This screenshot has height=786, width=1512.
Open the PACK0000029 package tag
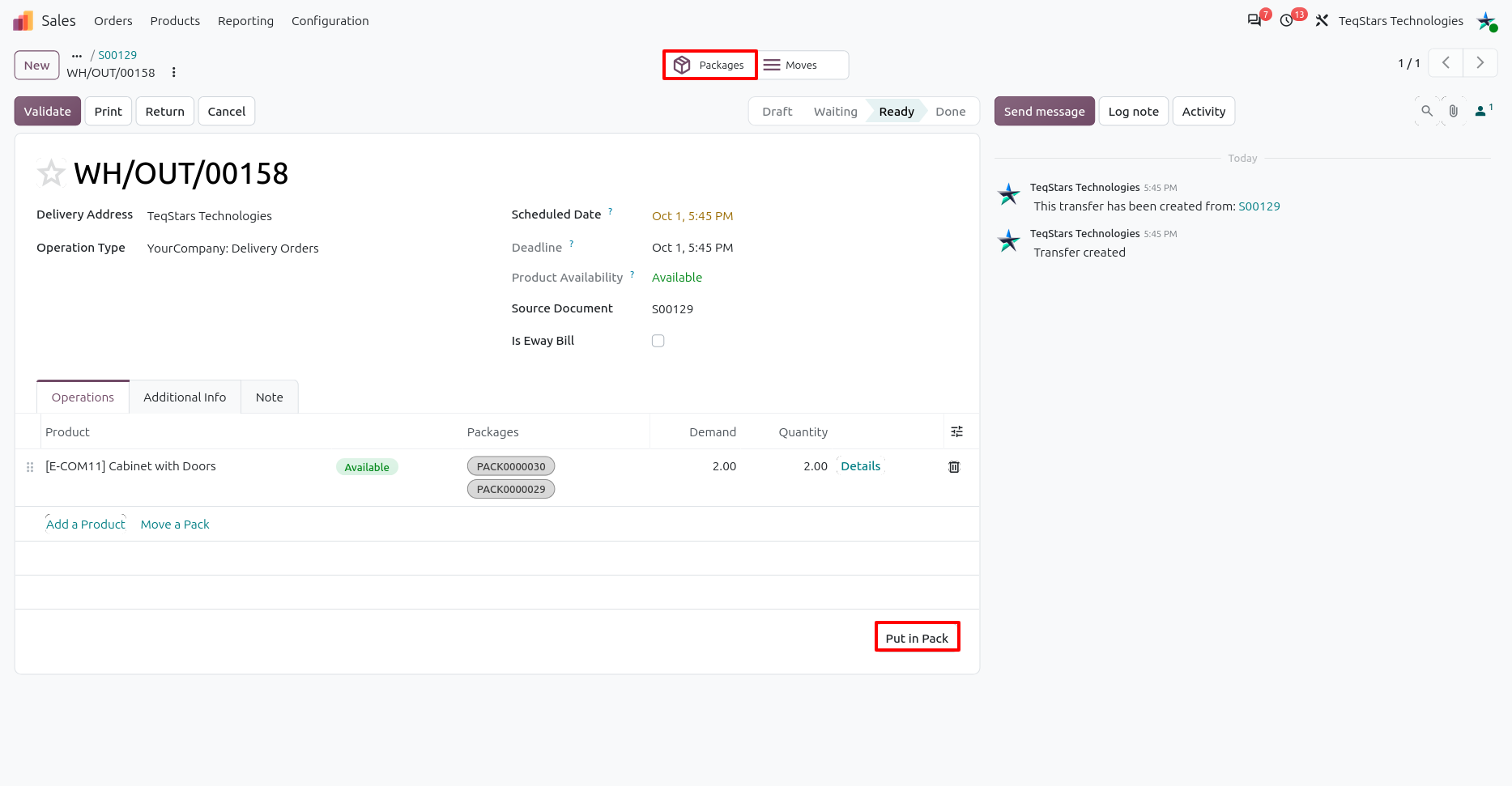pos(511,489)
